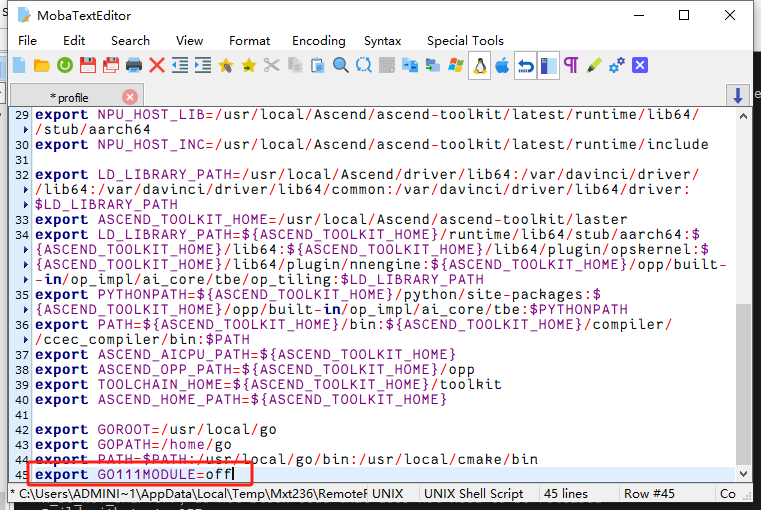Open the Special Tools menu

coord(465,41)
